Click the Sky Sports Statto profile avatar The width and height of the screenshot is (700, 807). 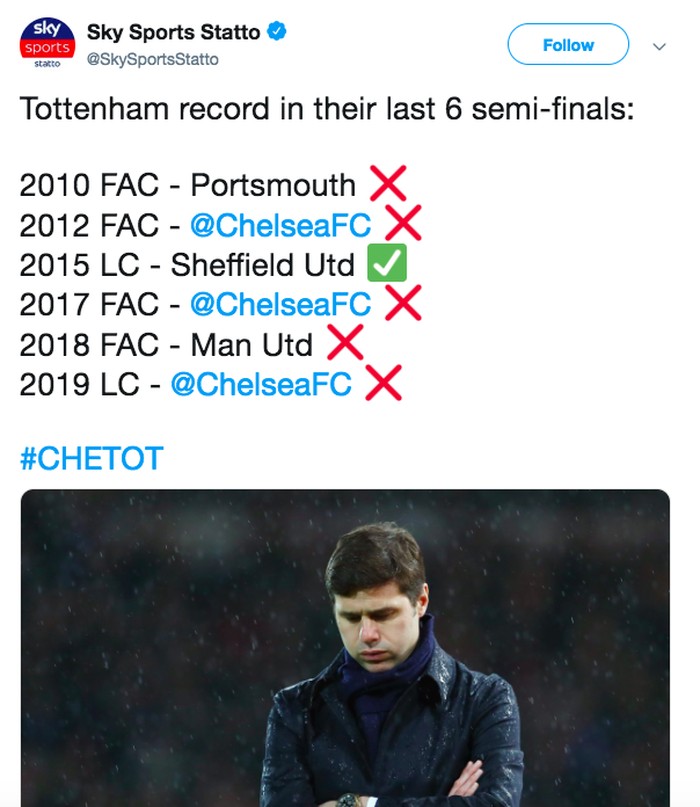tap(46, 44)
